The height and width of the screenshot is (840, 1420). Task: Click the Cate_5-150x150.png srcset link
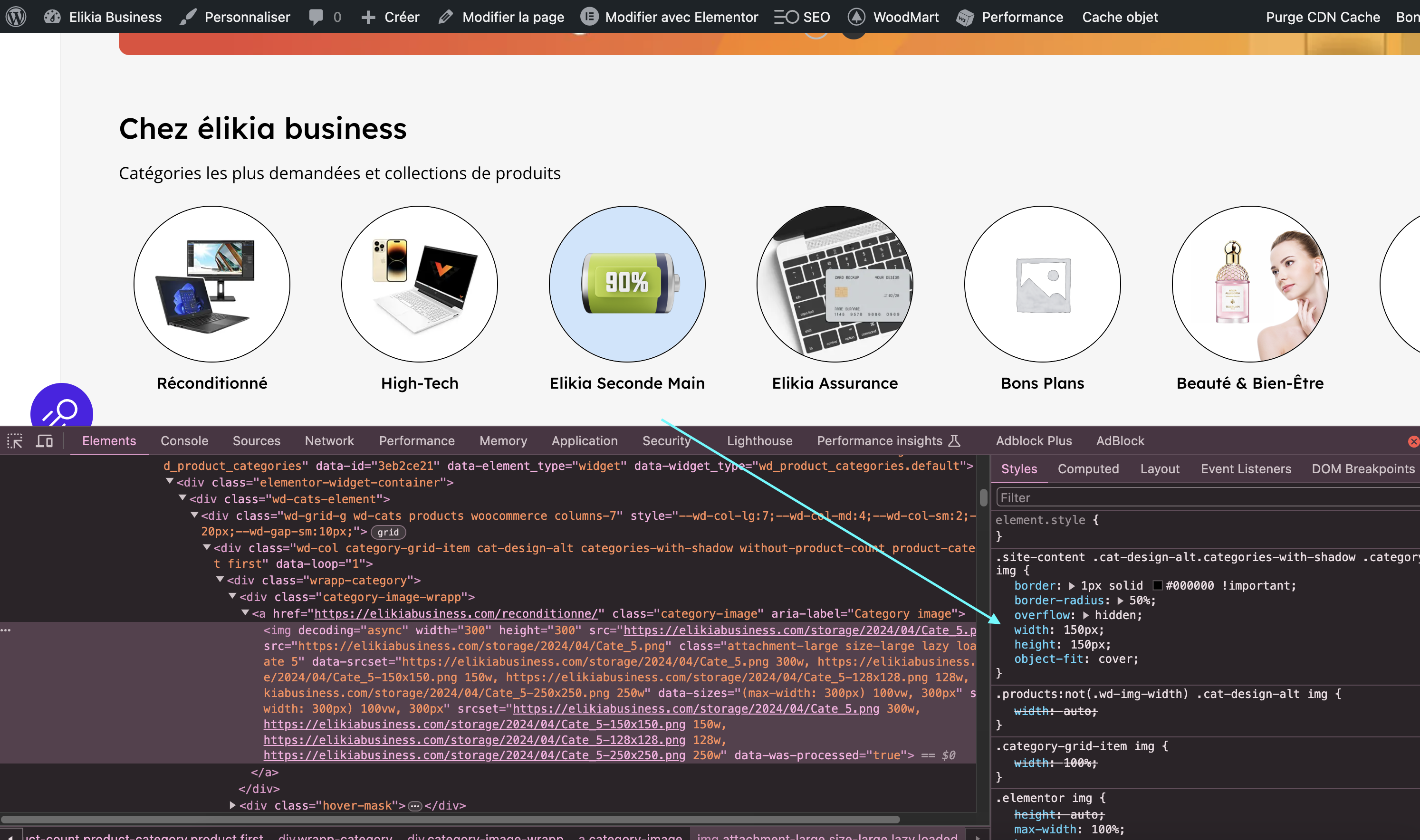pyautogui.click(x=474, y=725)
